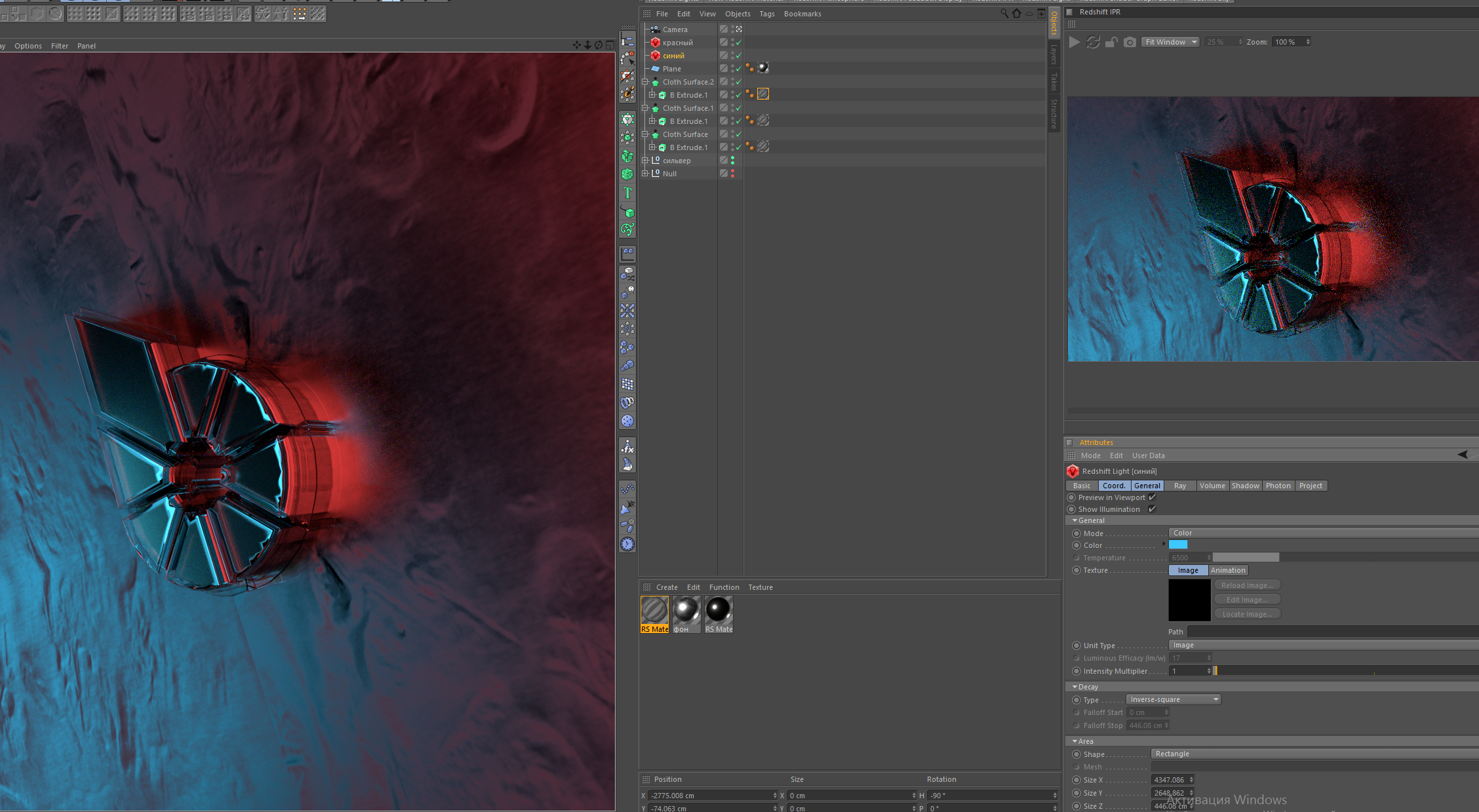Click the Color parameter animation radio dot
The image size is (1479, 812).
tap(1076, 545)
